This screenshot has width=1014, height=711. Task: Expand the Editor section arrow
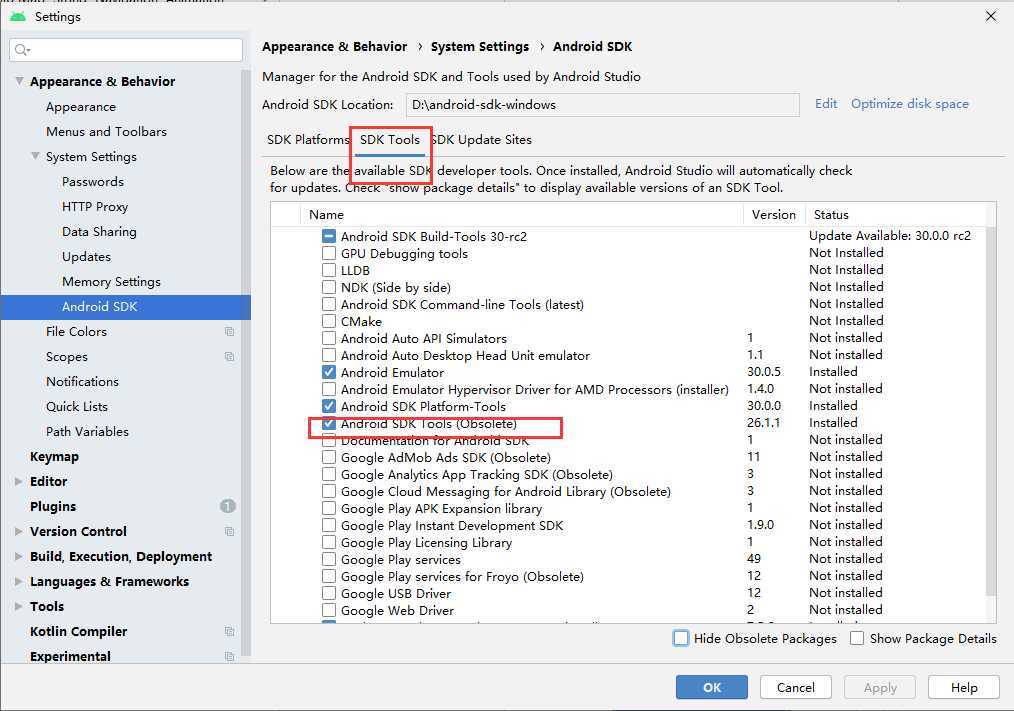click(x=19, y=481)
